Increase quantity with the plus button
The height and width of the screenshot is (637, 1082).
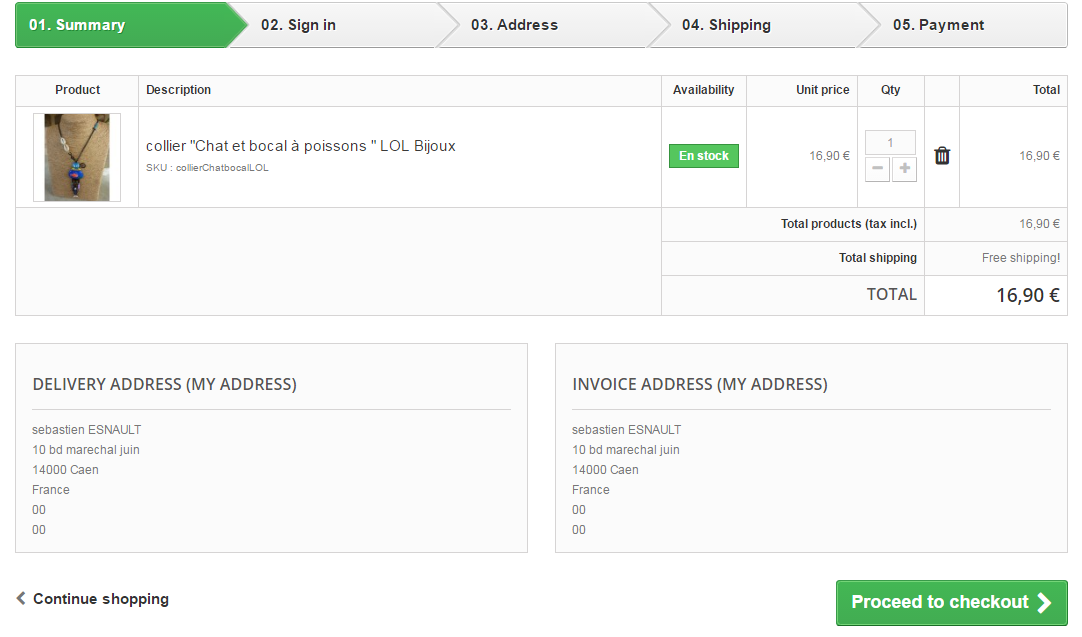(904, 169)
